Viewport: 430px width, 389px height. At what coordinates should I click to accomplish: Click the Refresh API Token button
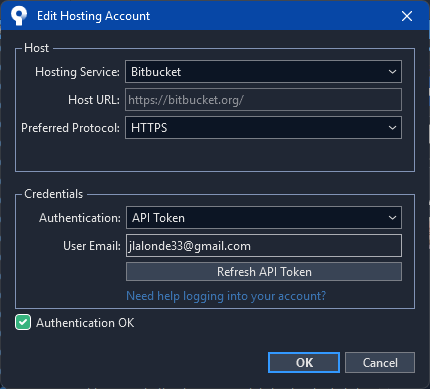click(264, 272)
